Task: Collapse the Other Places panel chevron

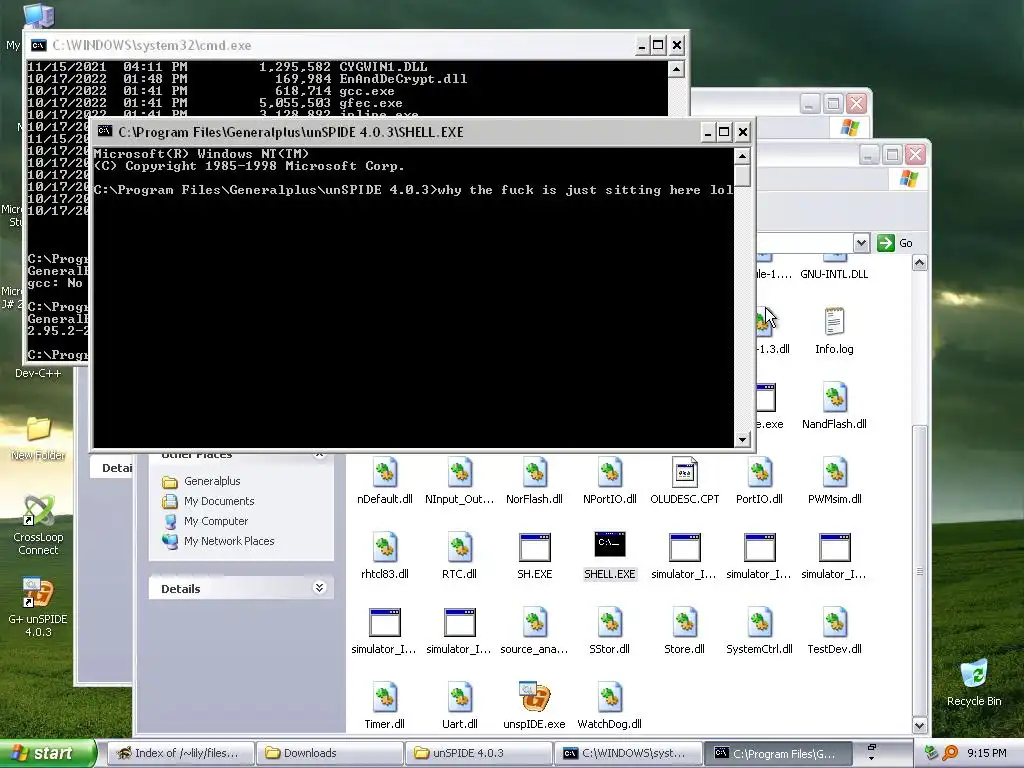Action: [319, 455]
